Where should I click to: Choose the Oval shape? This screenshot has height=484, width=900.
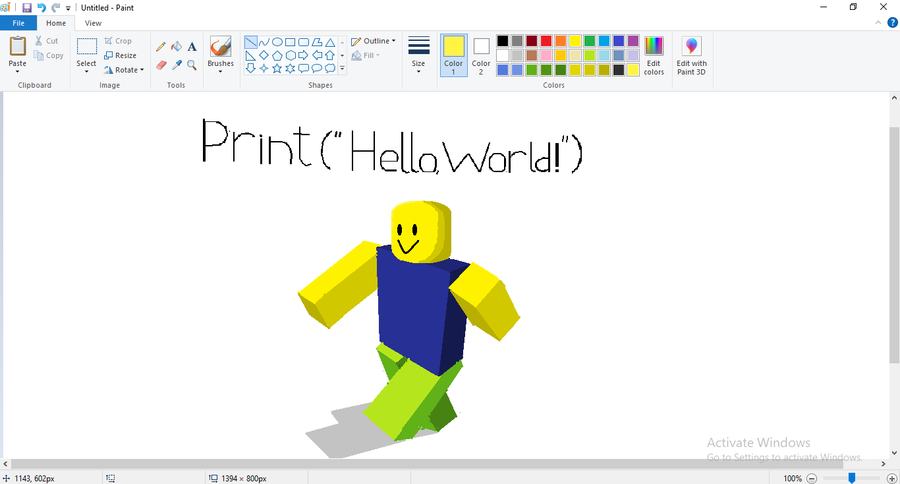277,42
